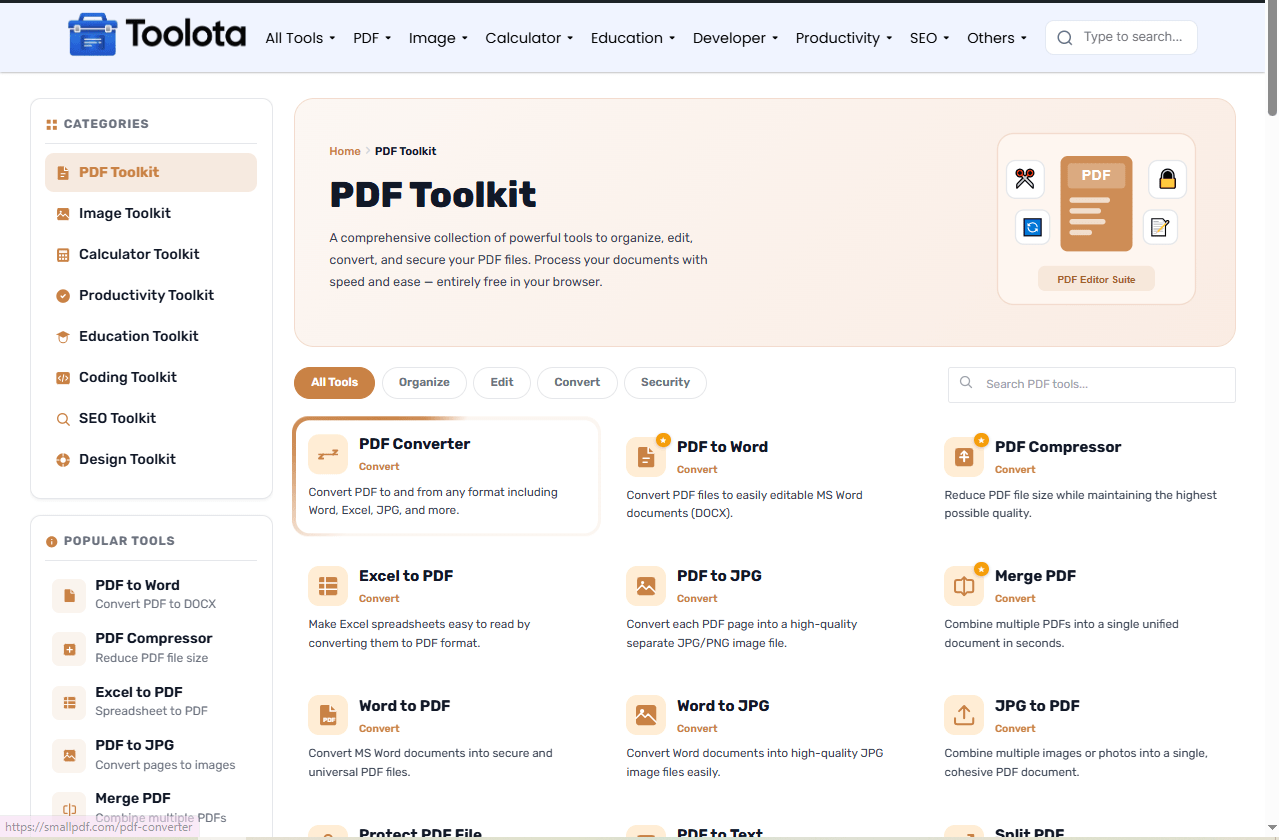Expand the Productivity navigation dropdown
This screenshot has width=1279, height=840.
click(844, 38)
